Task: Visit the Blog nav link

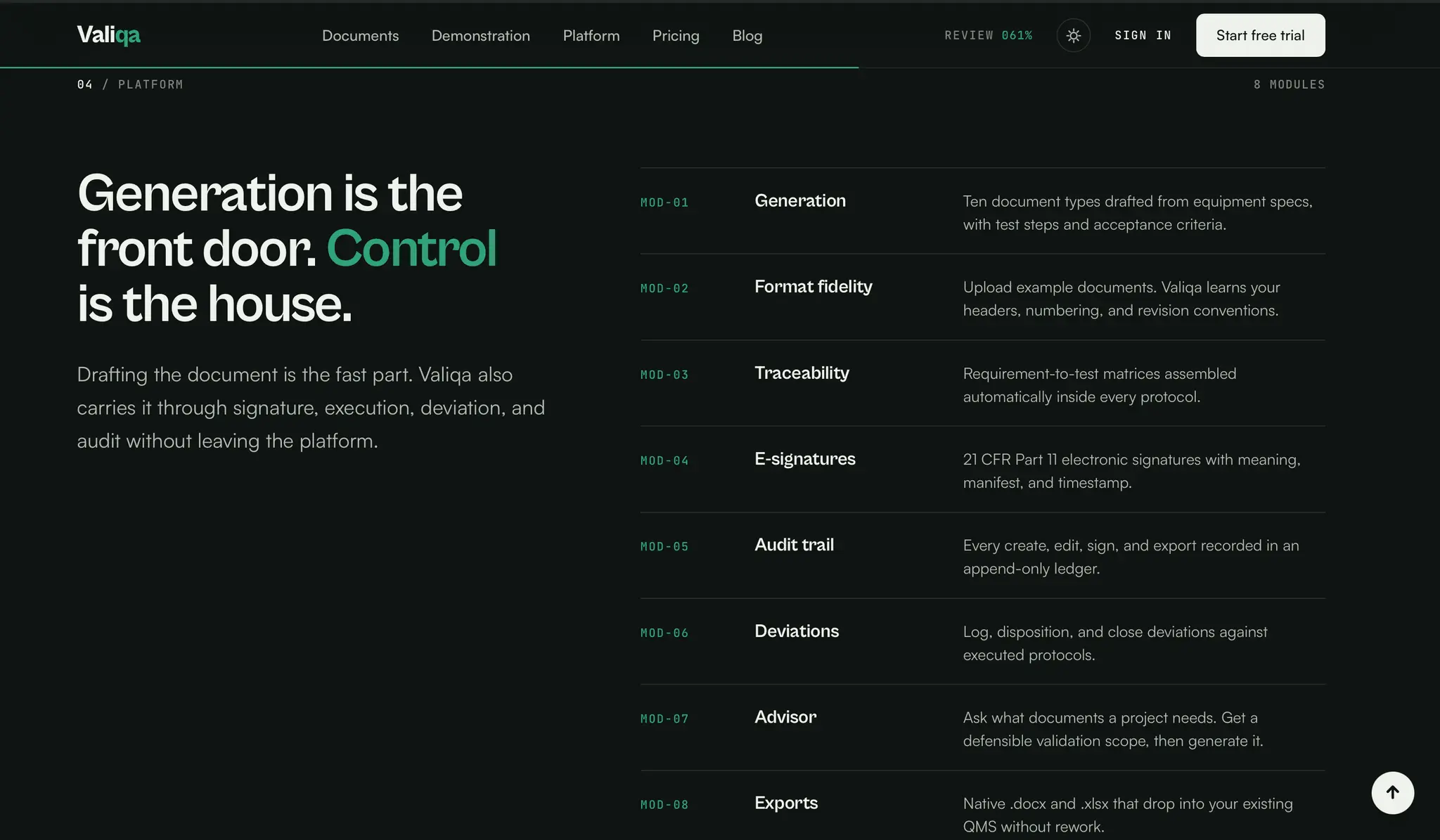Action: (747, 35)
